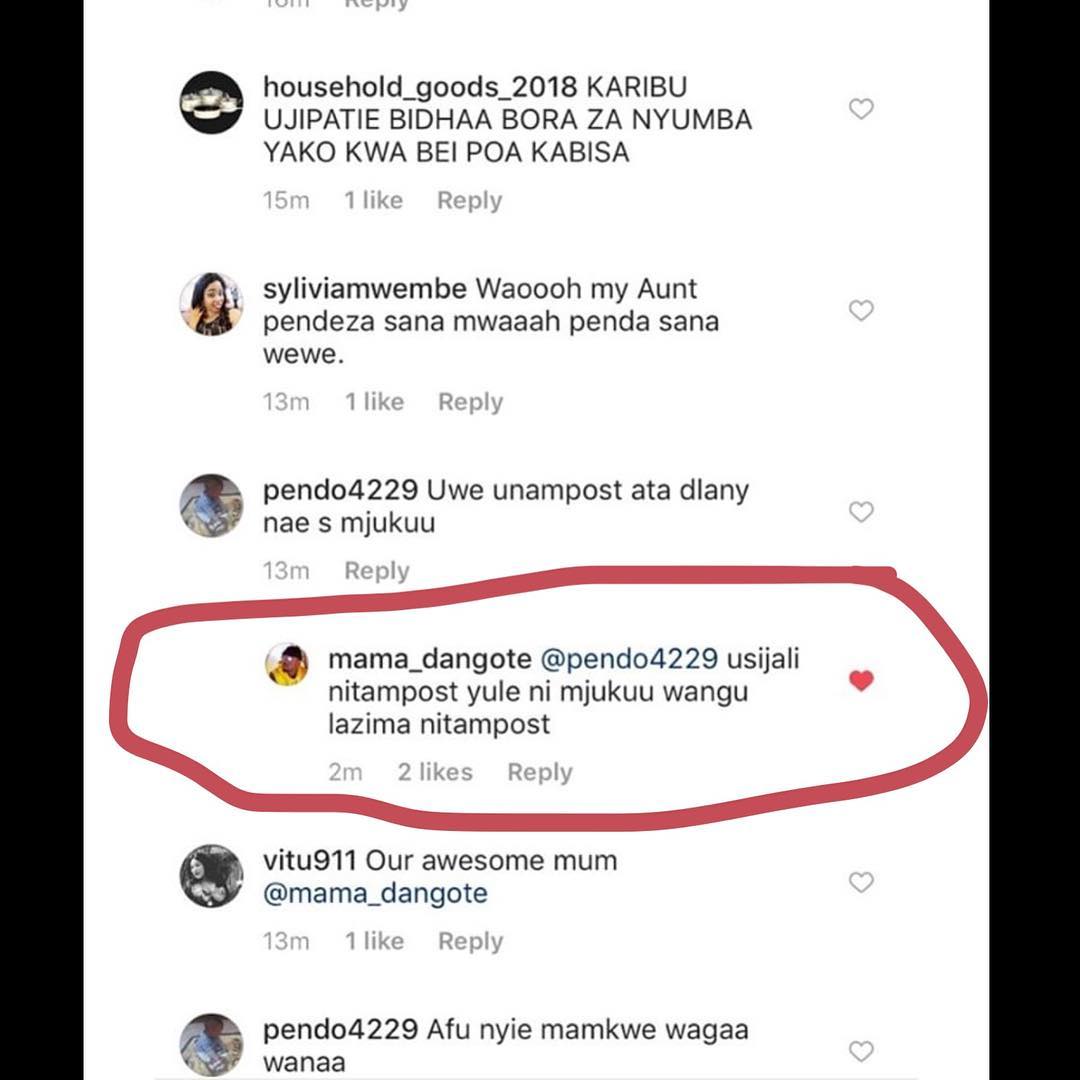Like pendo4229's 'Uwe unampost' comment

(x=861, y=512)
